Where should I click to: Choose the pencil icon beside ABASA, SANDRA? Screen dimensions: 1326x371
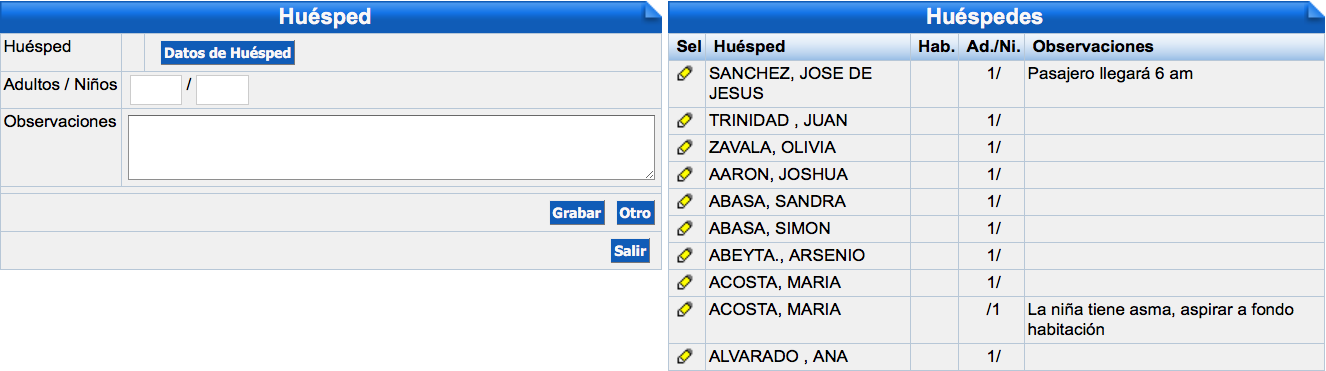685,201
